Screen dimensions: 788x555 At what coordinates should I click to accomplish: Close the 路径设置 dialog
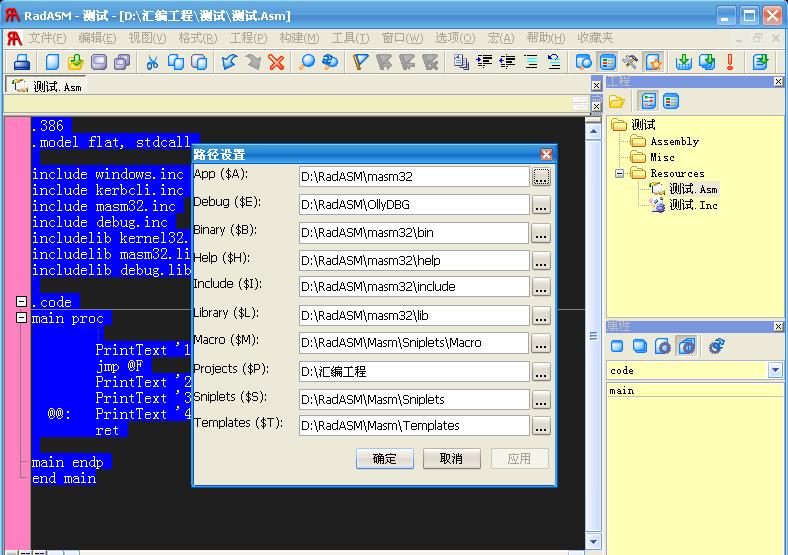546,154
